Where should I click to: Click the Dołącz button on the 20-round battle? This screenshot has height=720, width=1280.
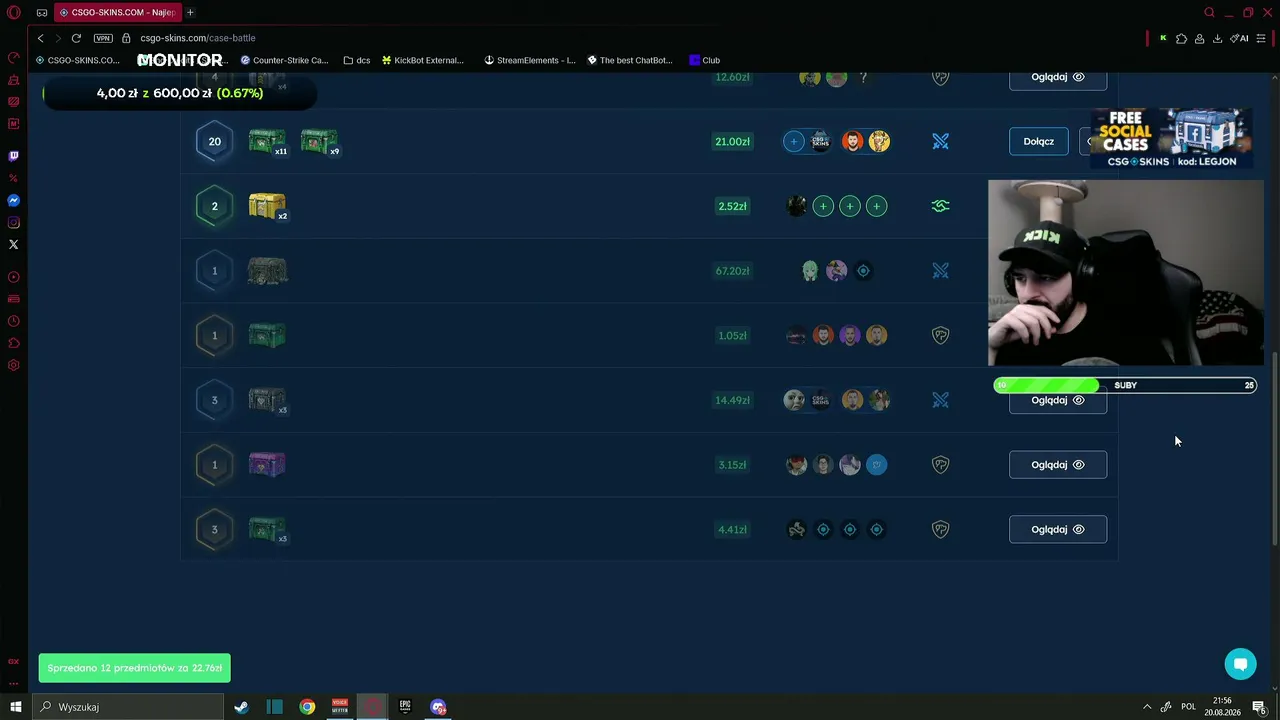tap(1039, 141)
